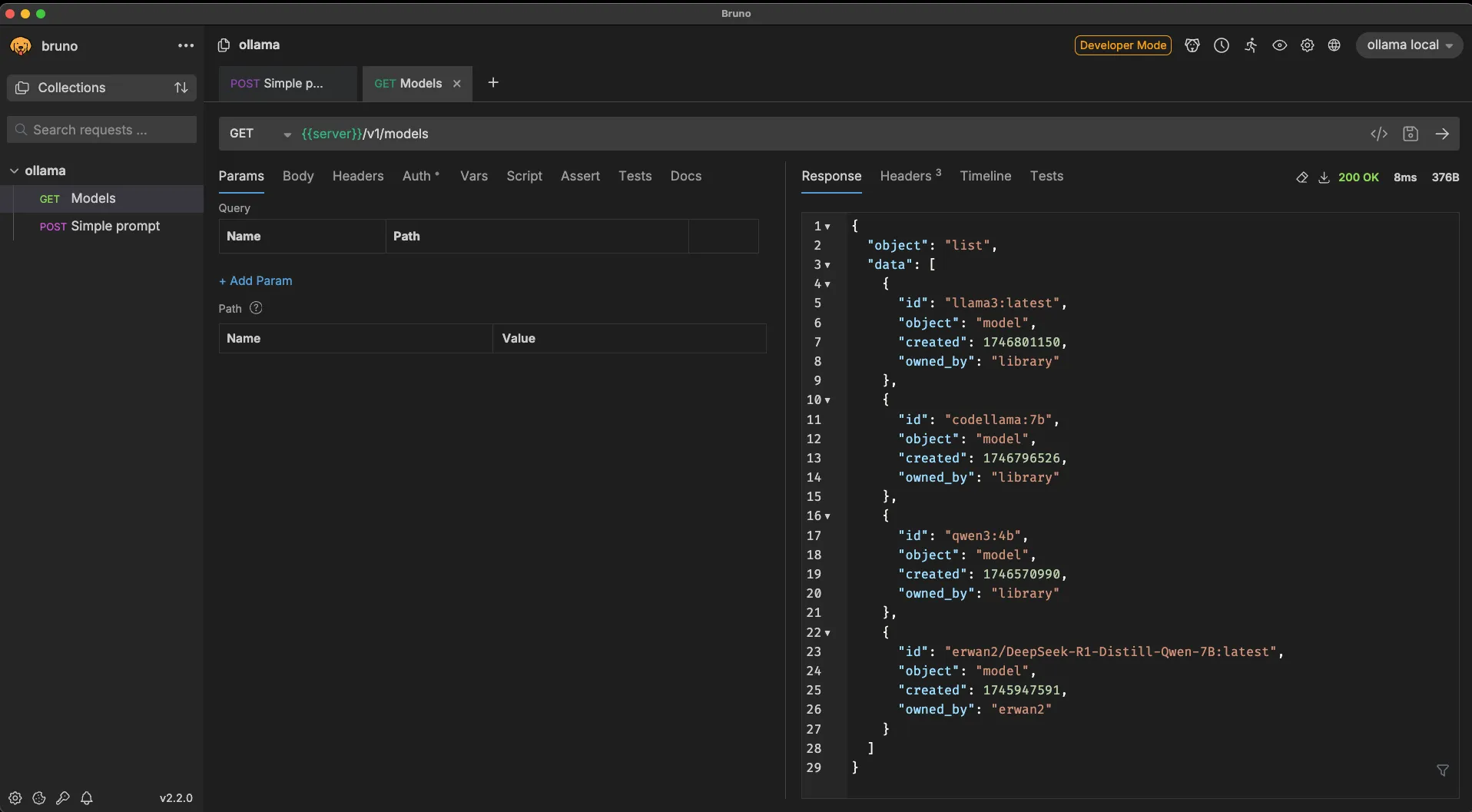Viewport: 1472px width, 812px height.
Task: Click the 8ms response time
Action: click(1405, 177)
